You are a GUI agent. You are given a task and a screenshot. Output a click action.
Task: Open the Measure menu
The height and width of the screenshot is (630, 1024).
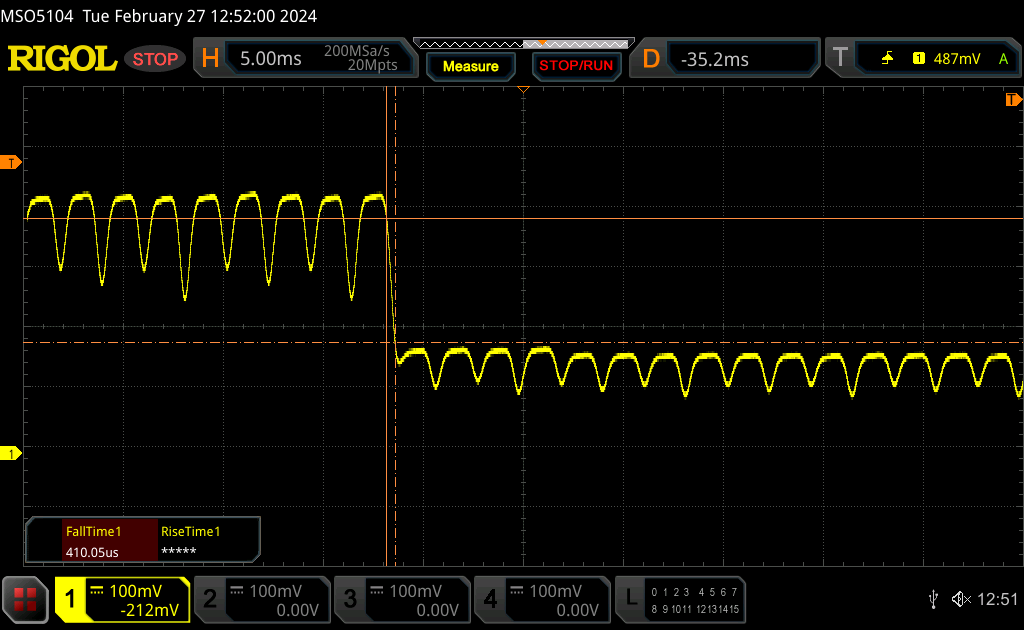click(470, 66)
